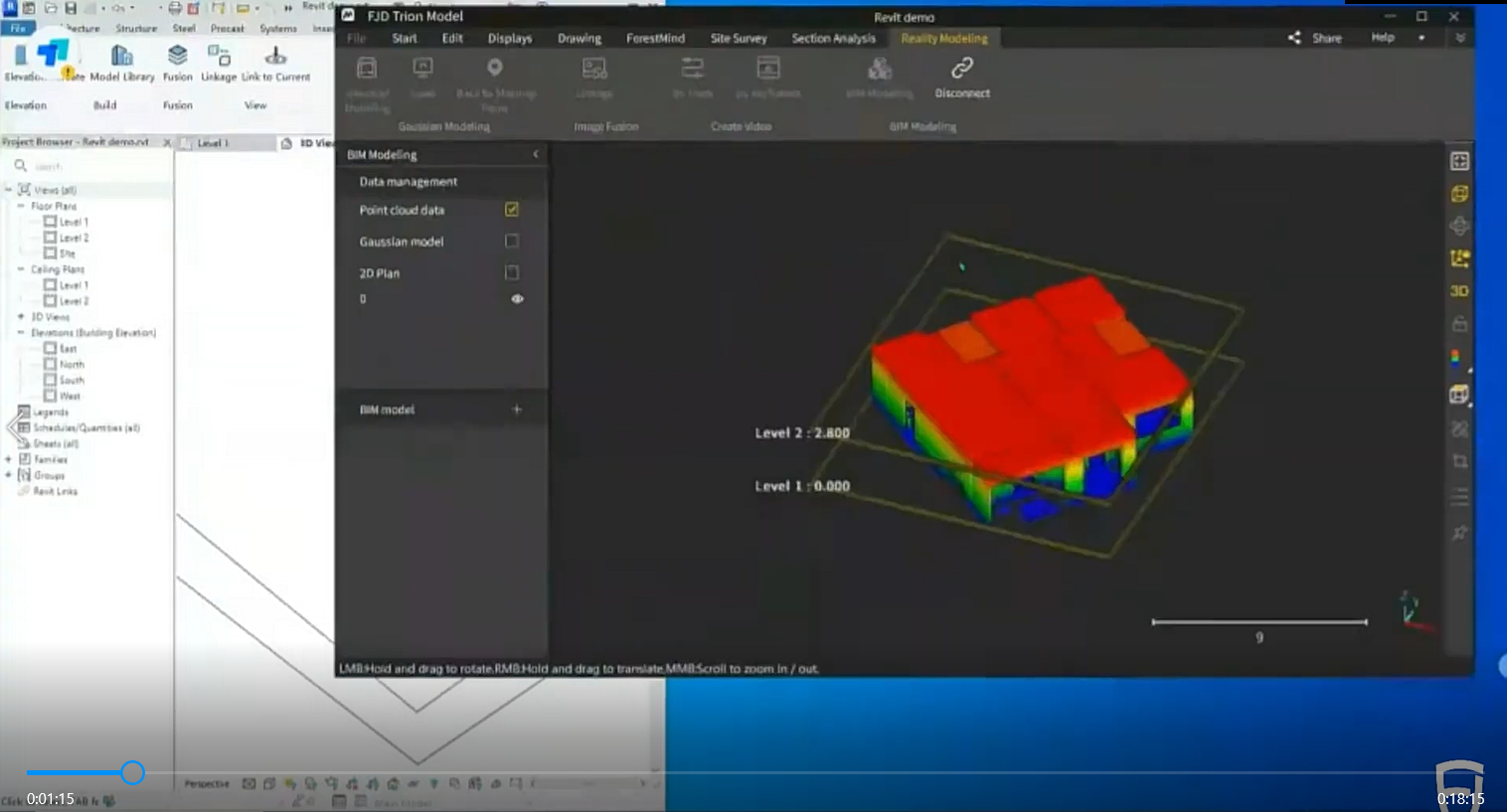The height and width of the screenshot is (812, 1507).
Task: Enable the 2D Plan checkbox
Action: 512,272
